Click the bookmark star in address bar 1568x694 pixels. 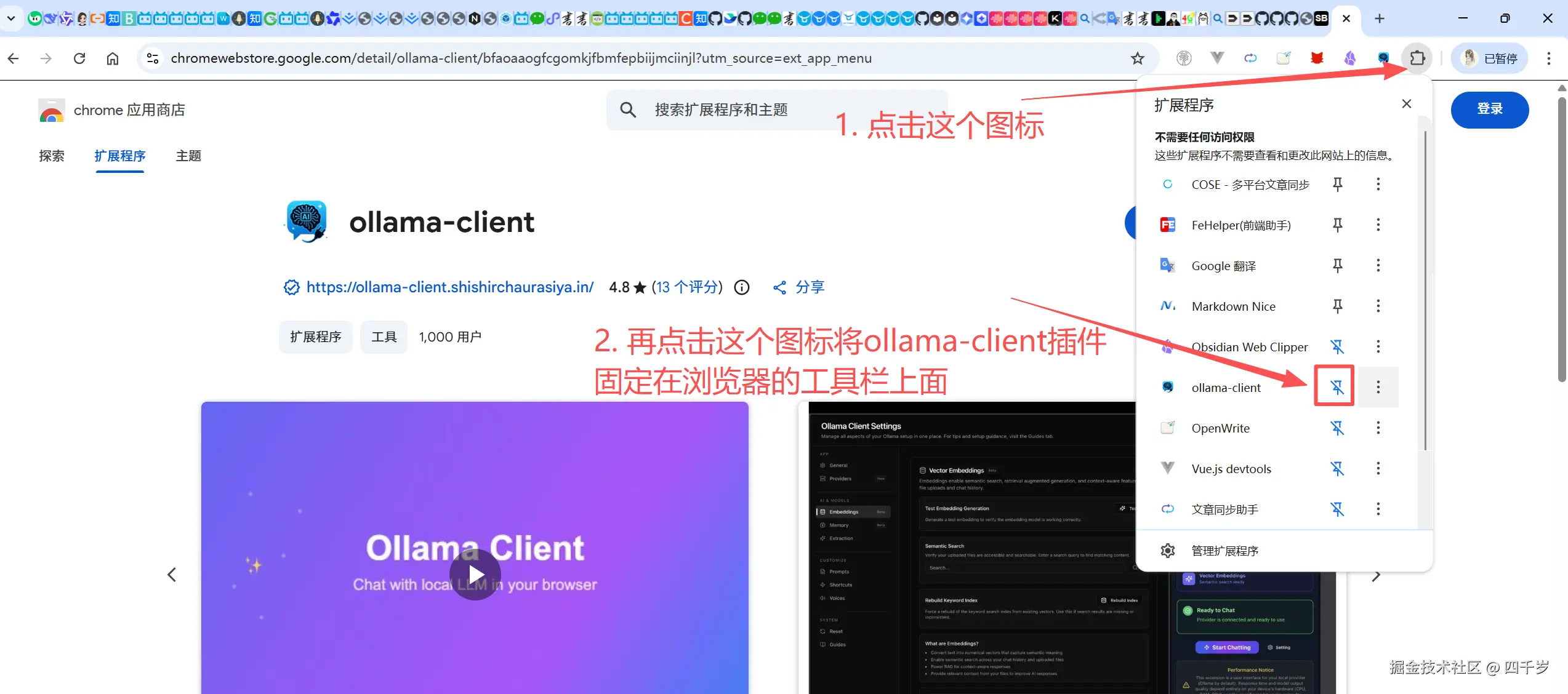click(1137, 58)
